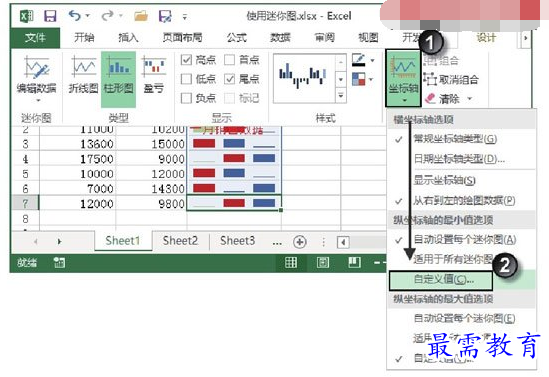Open the 文件 menu tab
The height and width of the screenshot is (377, 549).
click(35, 37)
